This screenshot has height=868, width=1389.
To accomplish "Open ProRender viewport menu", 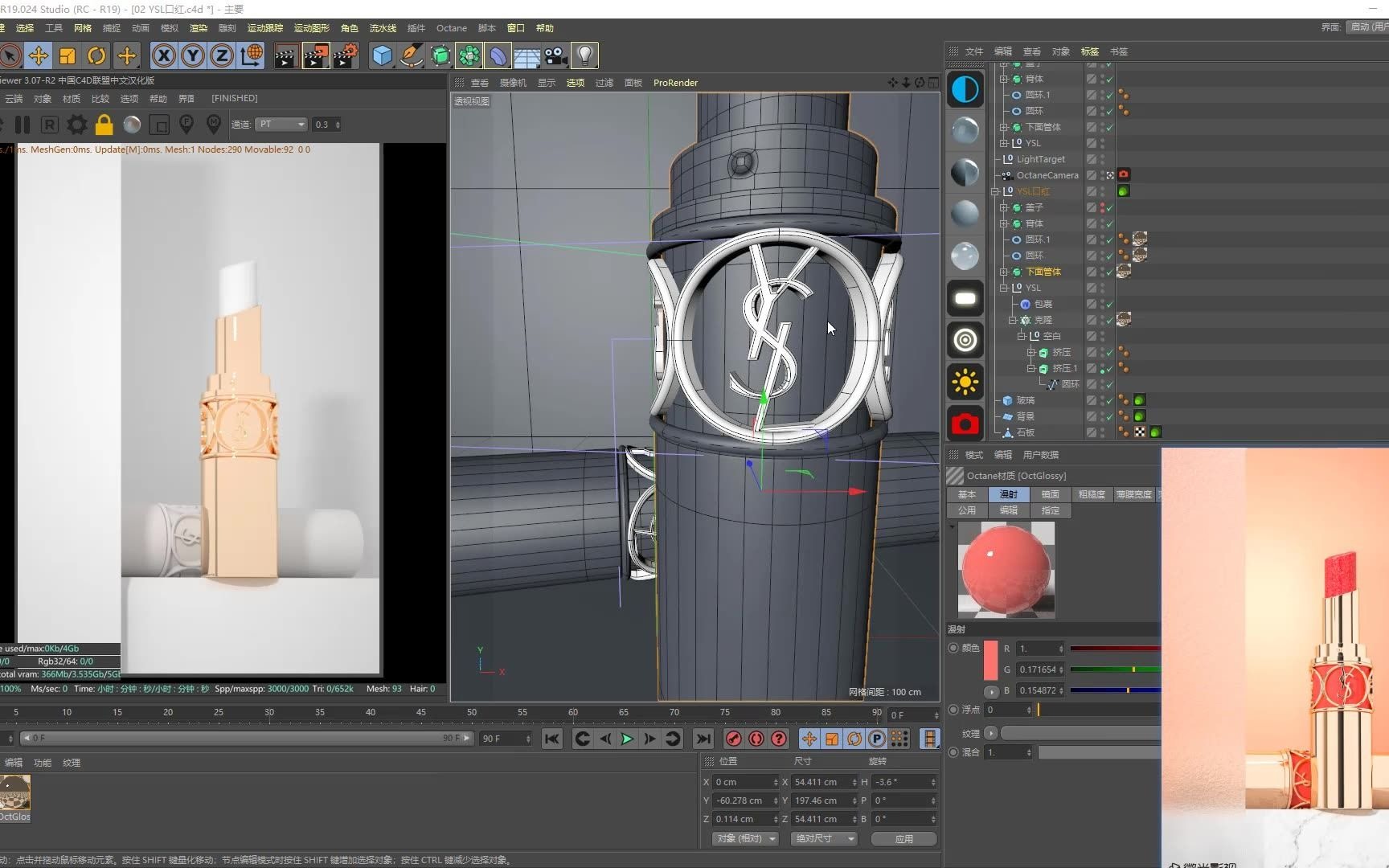I will tap(675, 83).
